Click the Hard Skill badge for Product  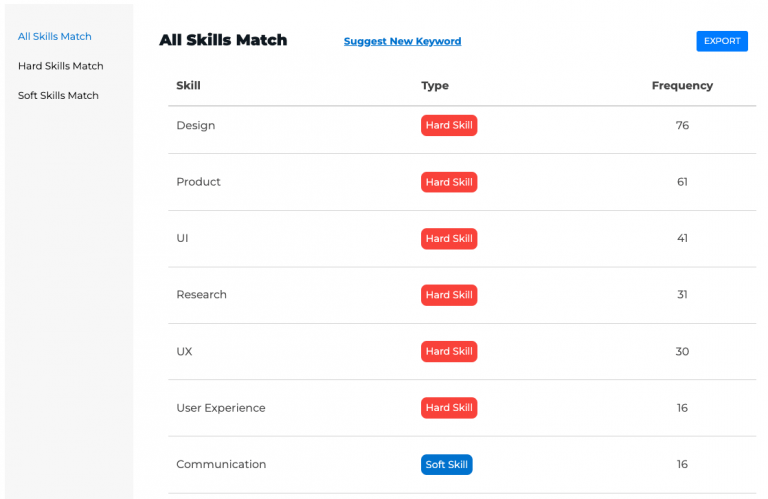[449, 182]
